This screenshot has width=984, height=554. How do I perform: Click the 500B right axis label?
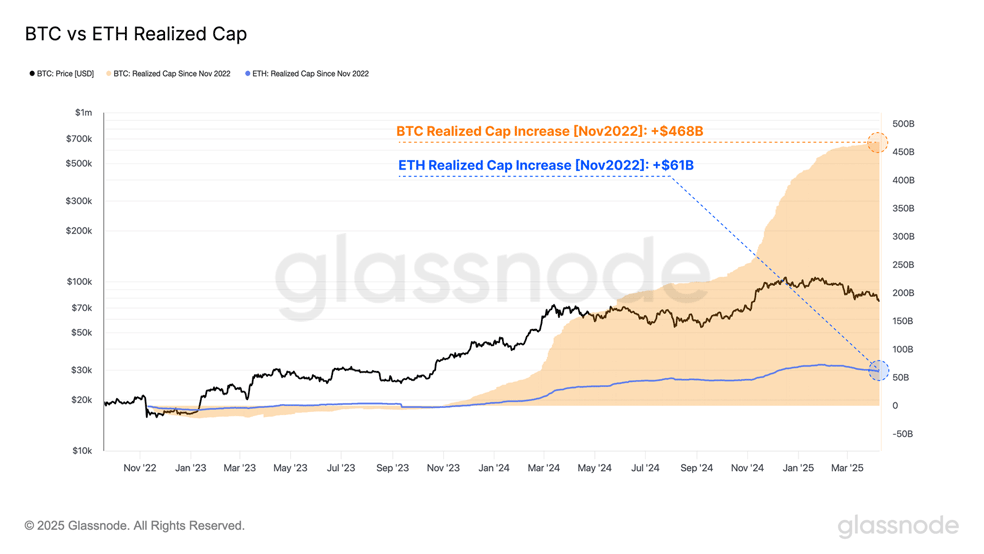903,124
